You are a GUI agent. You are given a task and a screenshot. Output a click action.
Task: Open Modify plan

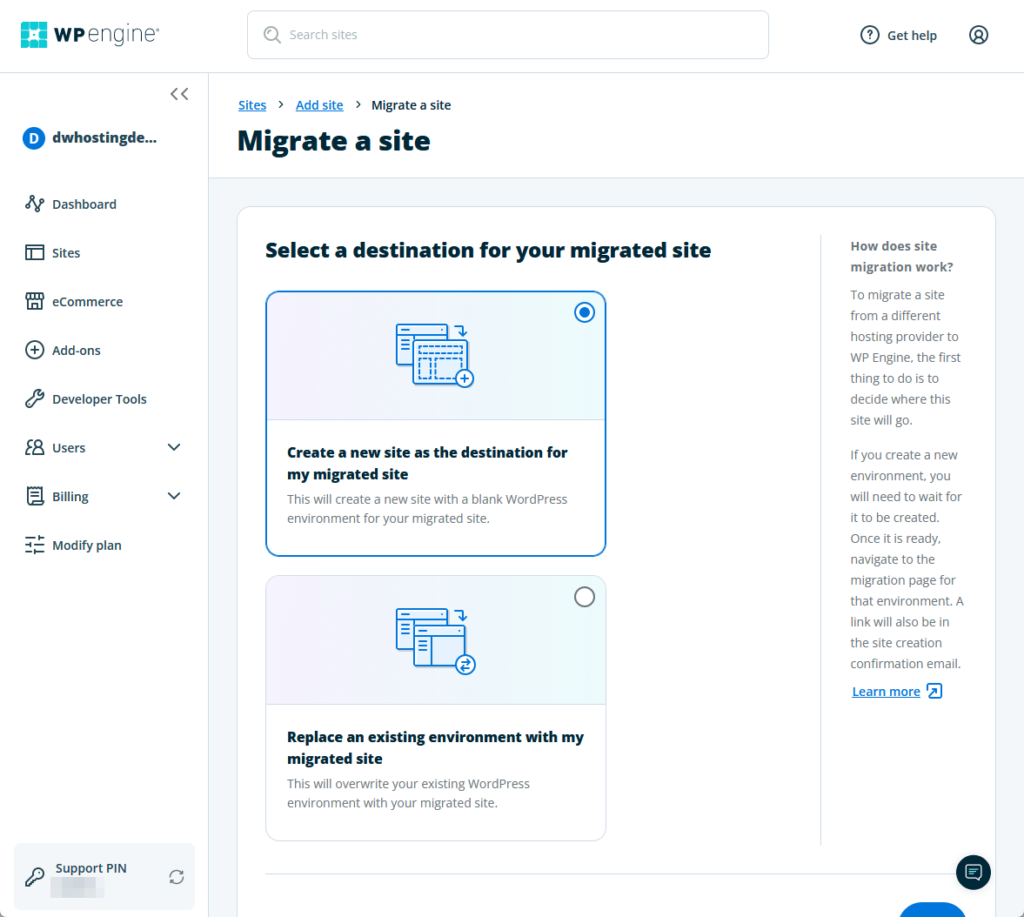point(87,545)
